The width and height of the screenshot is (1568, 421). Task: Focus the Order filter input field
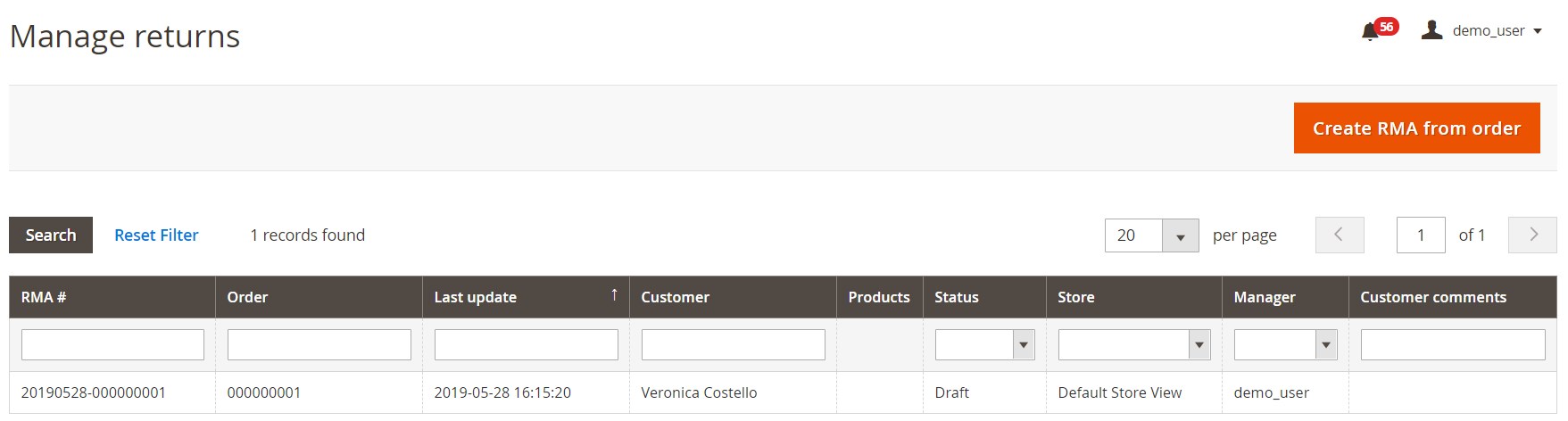(319, 345)
